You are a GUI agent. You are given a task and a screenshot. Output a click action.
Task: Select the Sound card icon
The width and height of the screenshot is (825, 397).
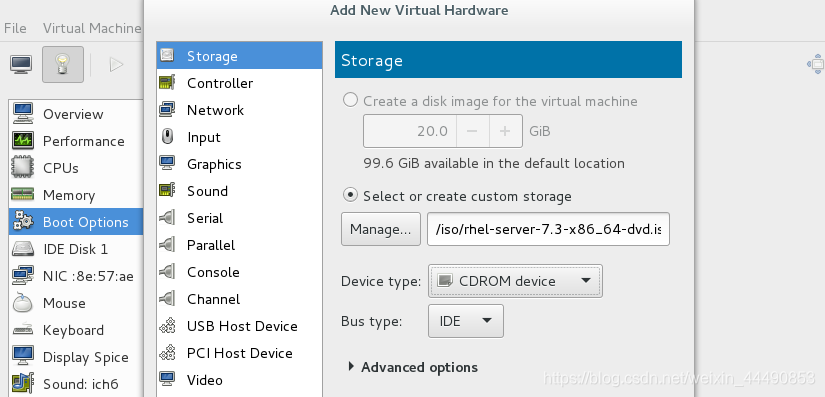[167, 190]
